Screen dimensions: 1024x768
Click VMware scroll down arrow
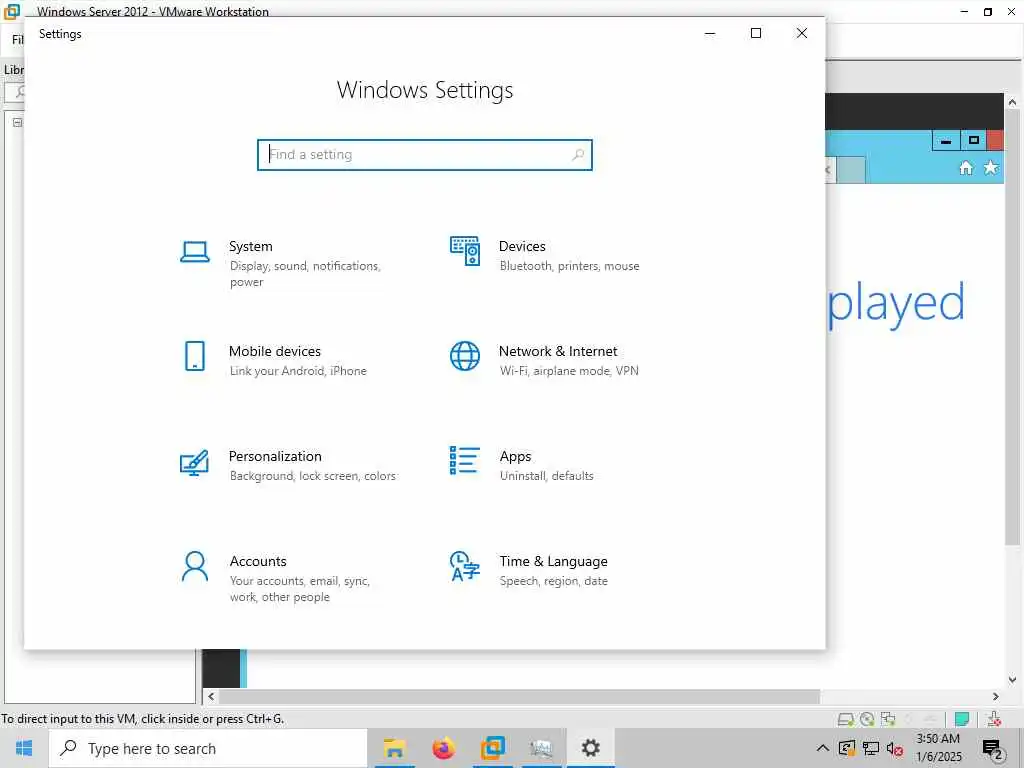(1012, 680)
